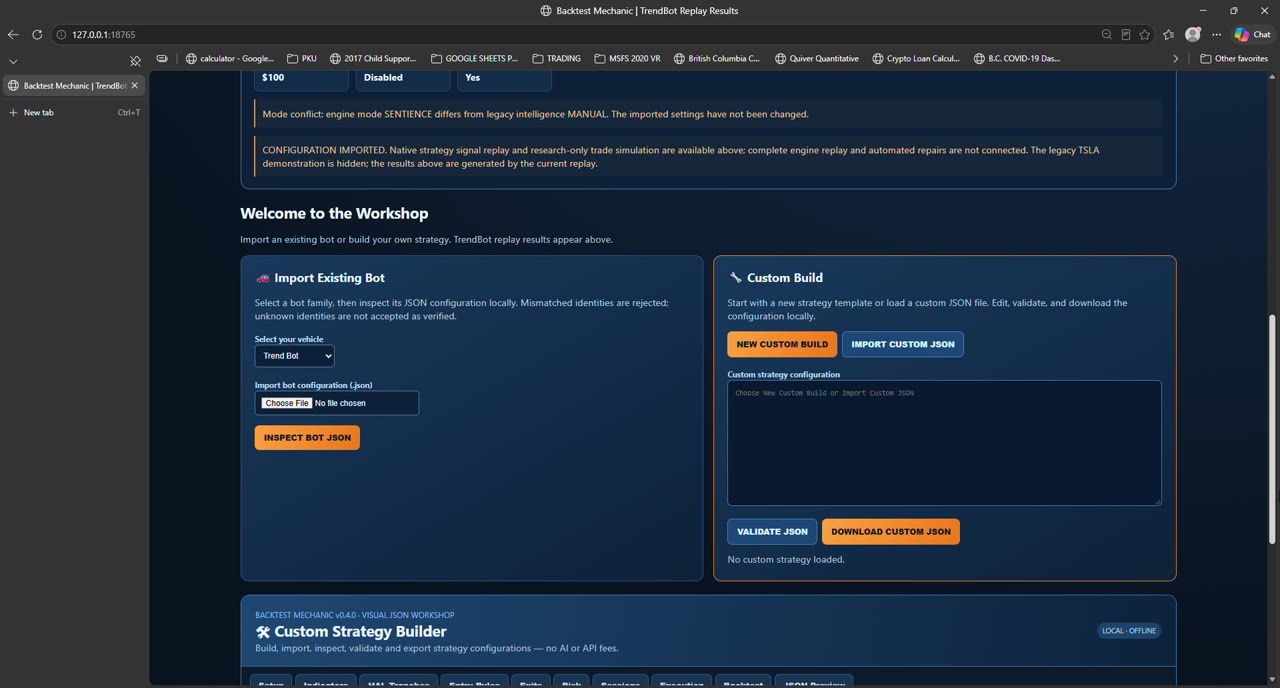Open the TRADING favorites folder
This screenshot has width=1280, height=688.
[x=556, y=58]
